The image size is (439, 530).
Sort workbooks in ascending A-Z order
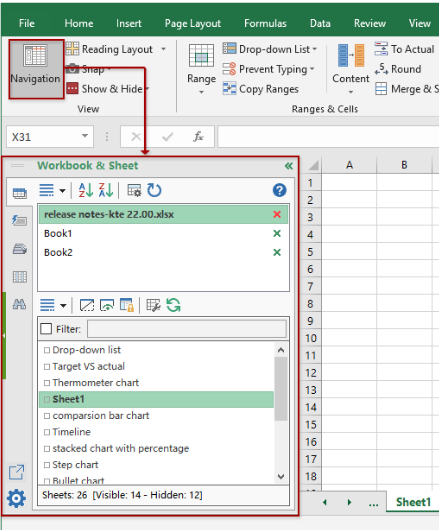(x=86, y=190)
